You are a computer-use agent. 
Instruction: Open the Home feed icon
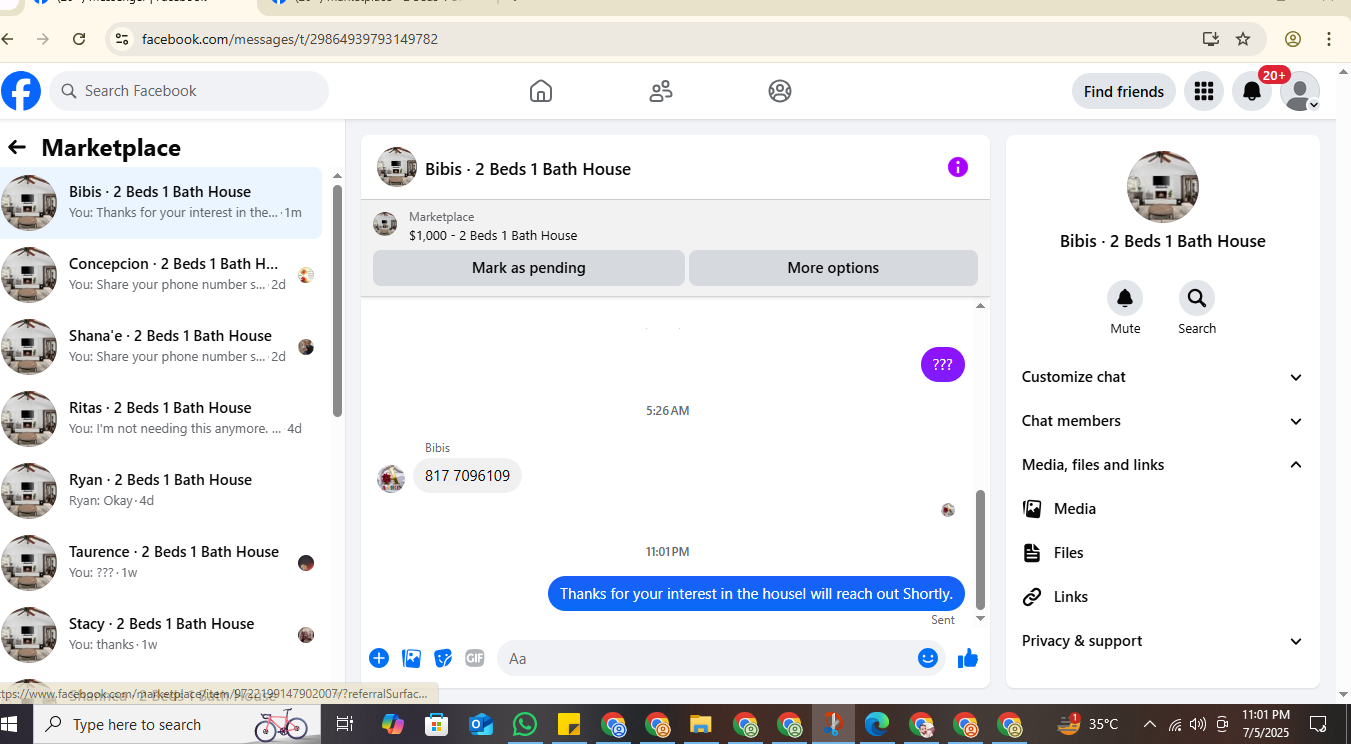click(x=541, y=91)
